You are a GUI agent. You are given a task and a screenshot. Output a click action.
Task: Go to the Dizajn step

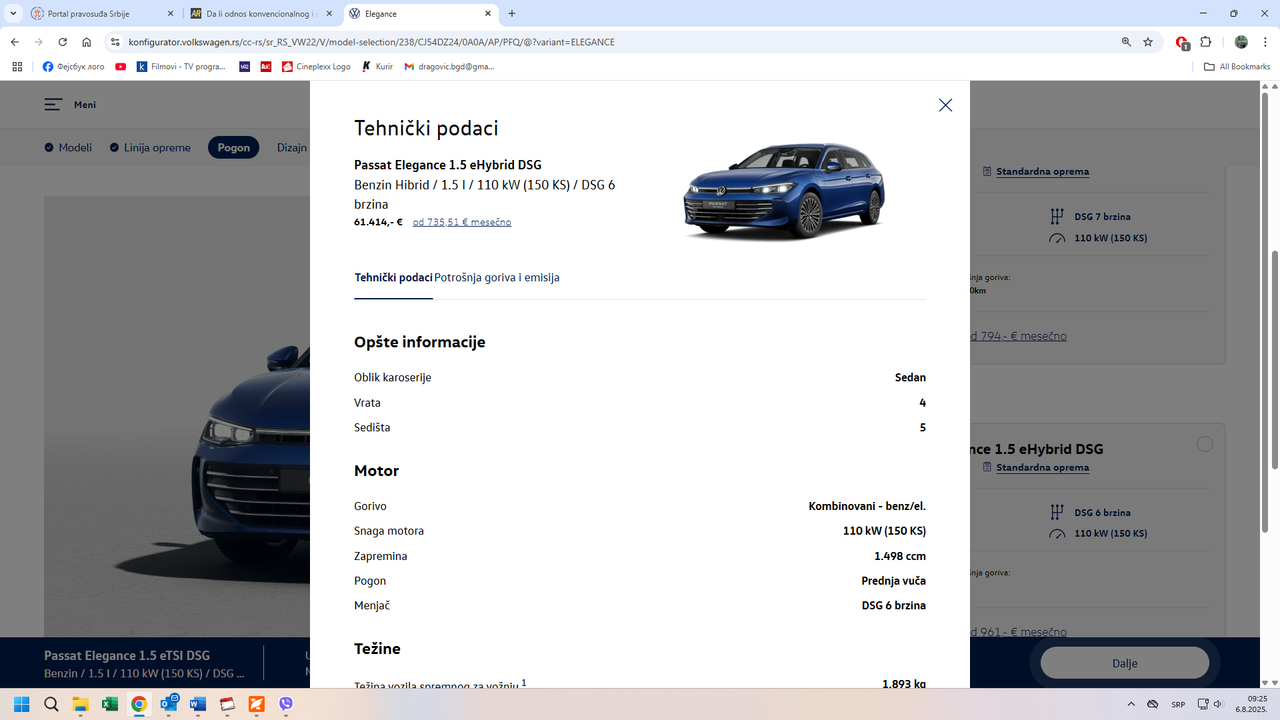292,147
